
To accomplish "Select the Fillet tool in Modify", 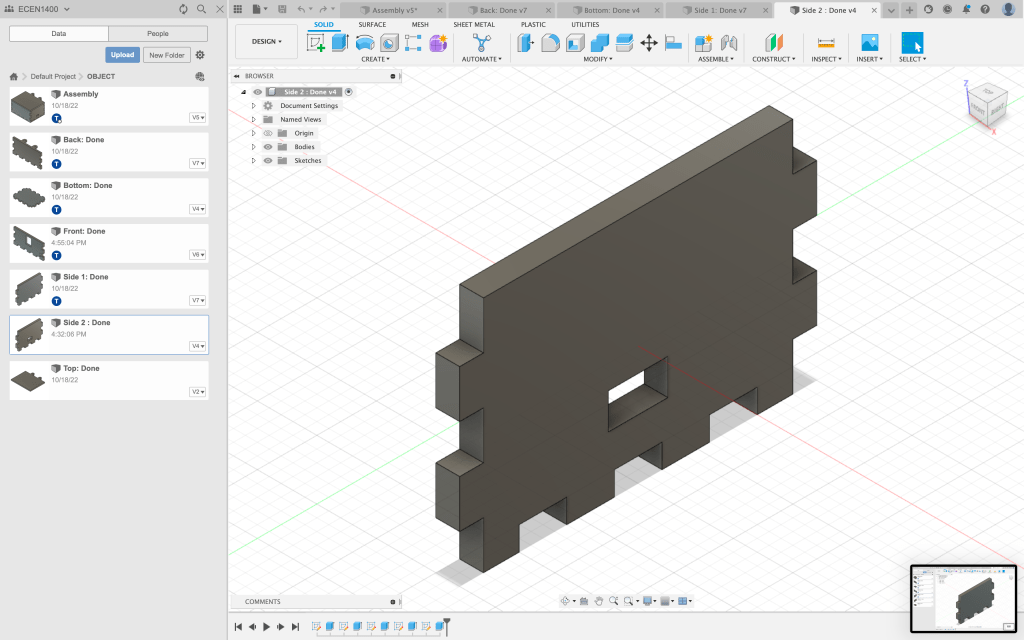I will click(x=550, y=43).
